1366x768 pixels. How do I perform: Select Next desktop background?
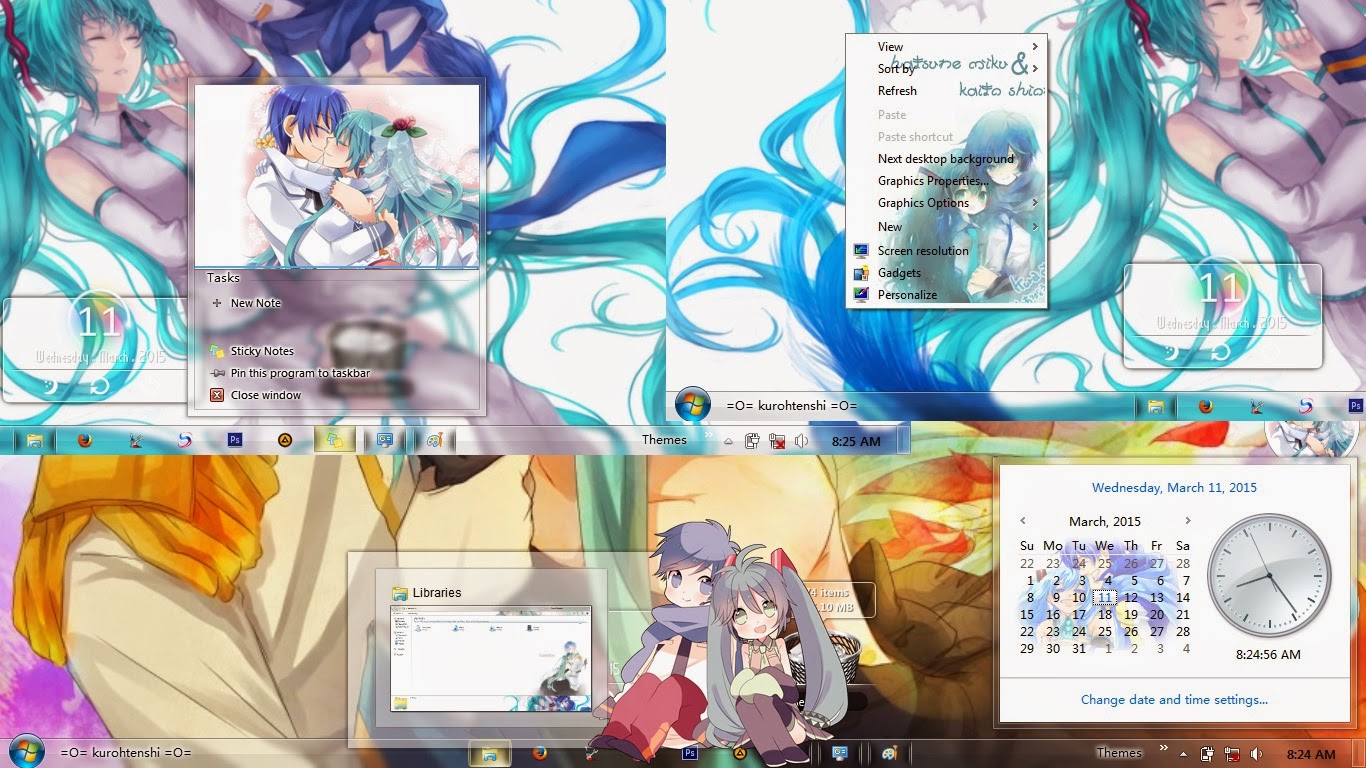[946, 159]
